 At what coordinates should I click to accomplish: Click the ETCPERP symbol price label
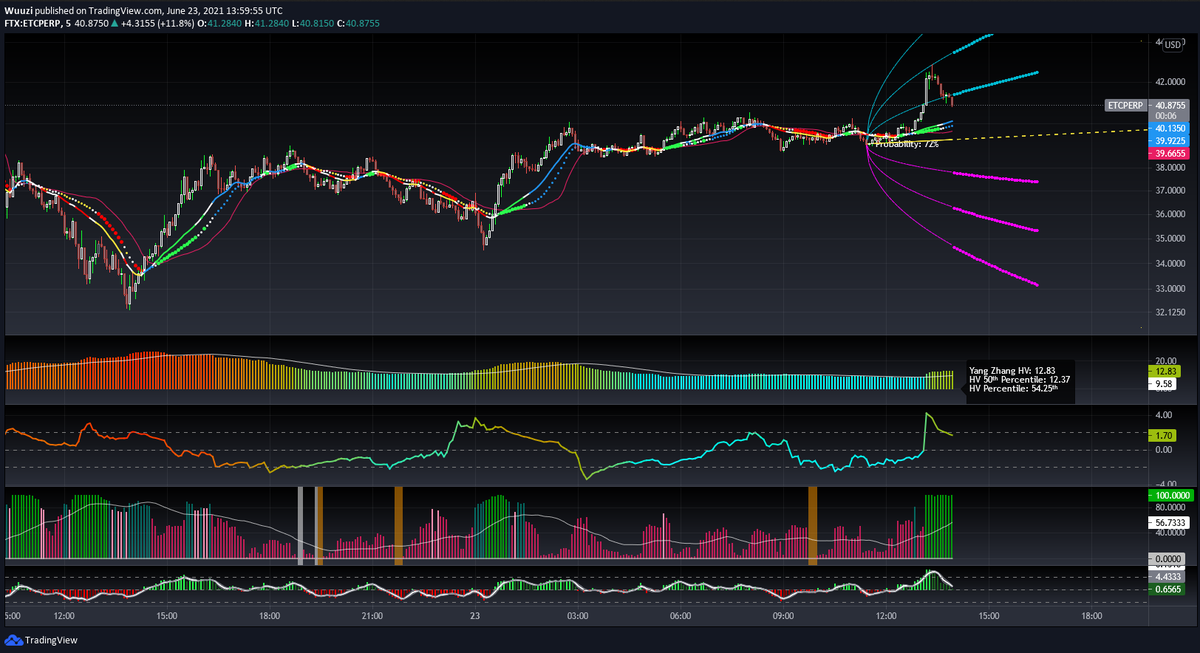click(1126, 104)
